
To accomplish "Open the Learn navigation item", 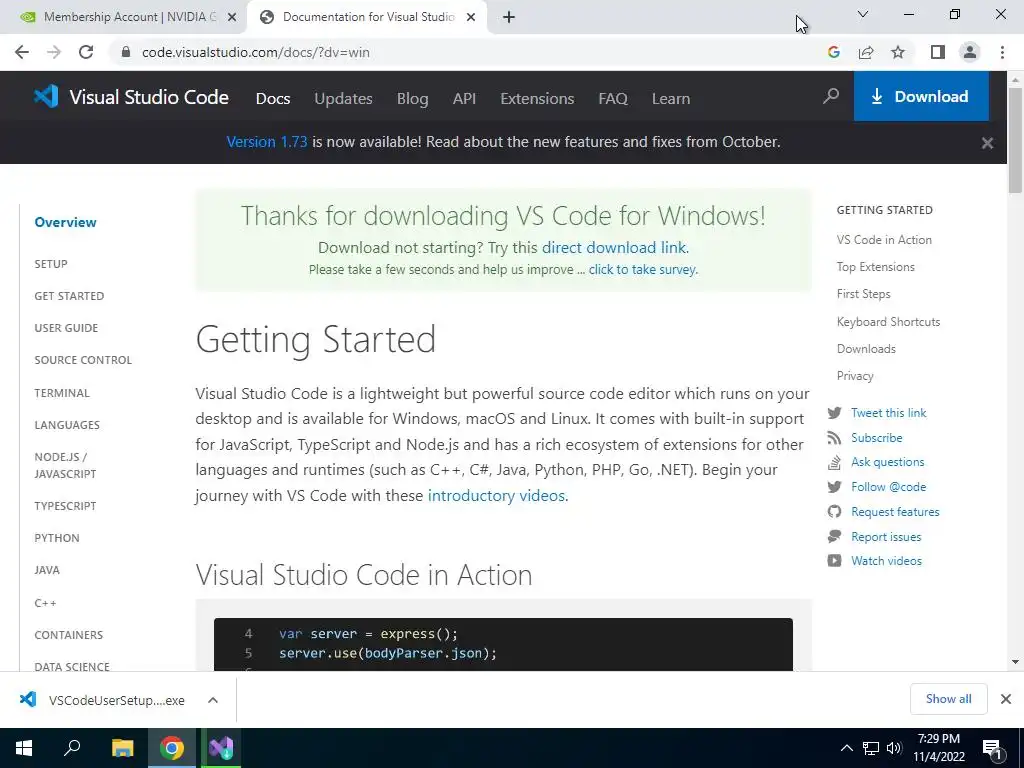I will (x=671, y=99).
